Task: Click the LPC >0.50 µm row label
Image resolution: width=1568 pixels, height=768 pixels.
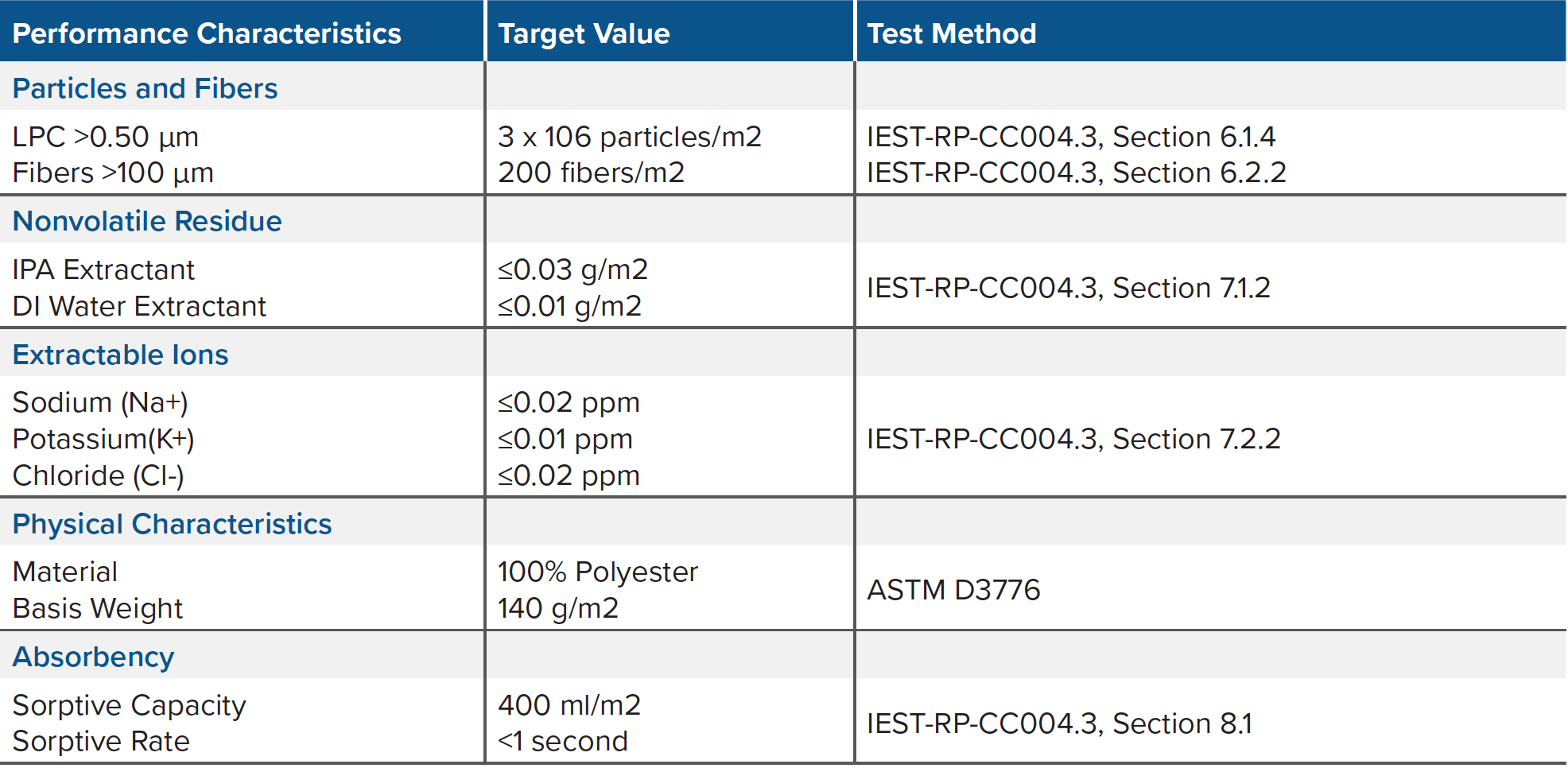Action: click(105, 137)
